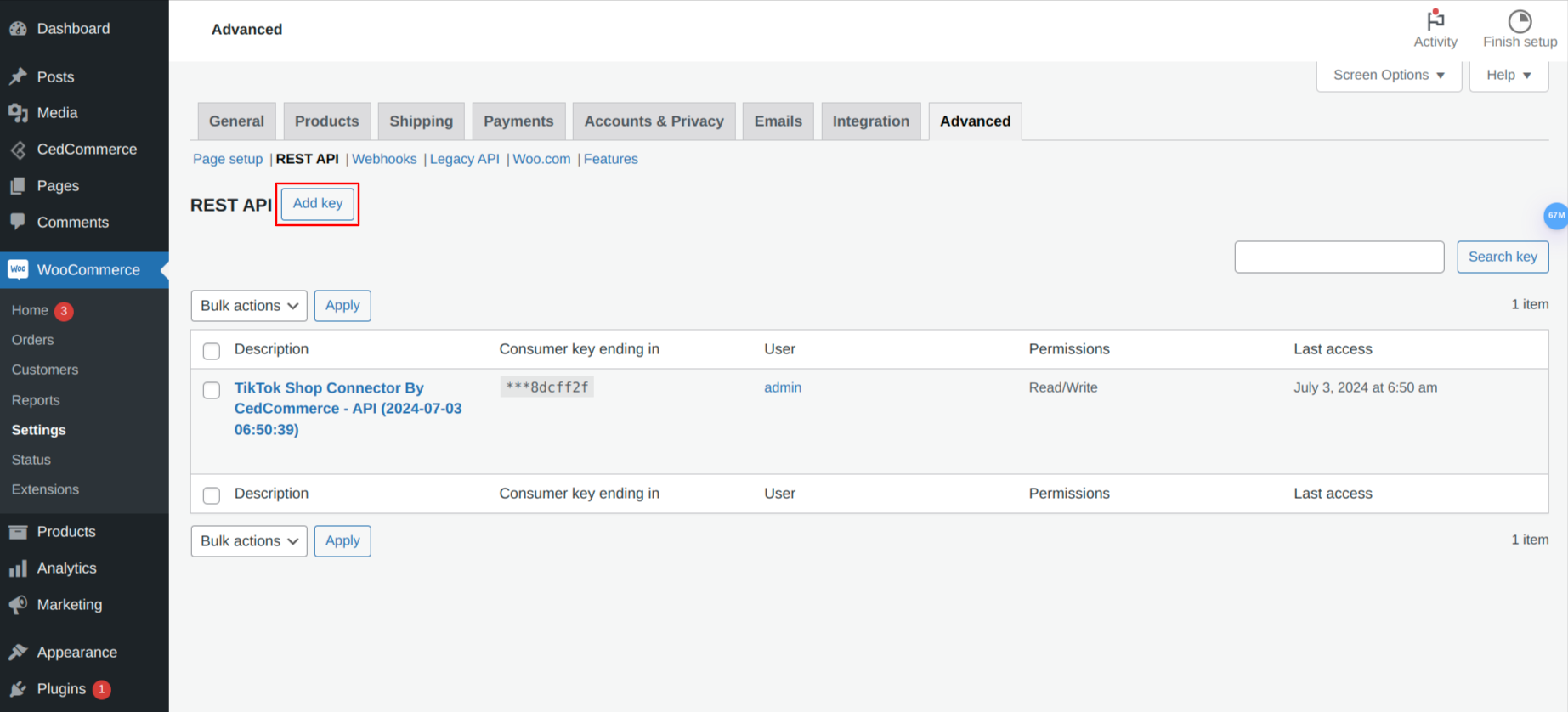The width and height of the screenshot is (1568, 712).
Task: Click the Add key button
Action: (x=318, y=204)
